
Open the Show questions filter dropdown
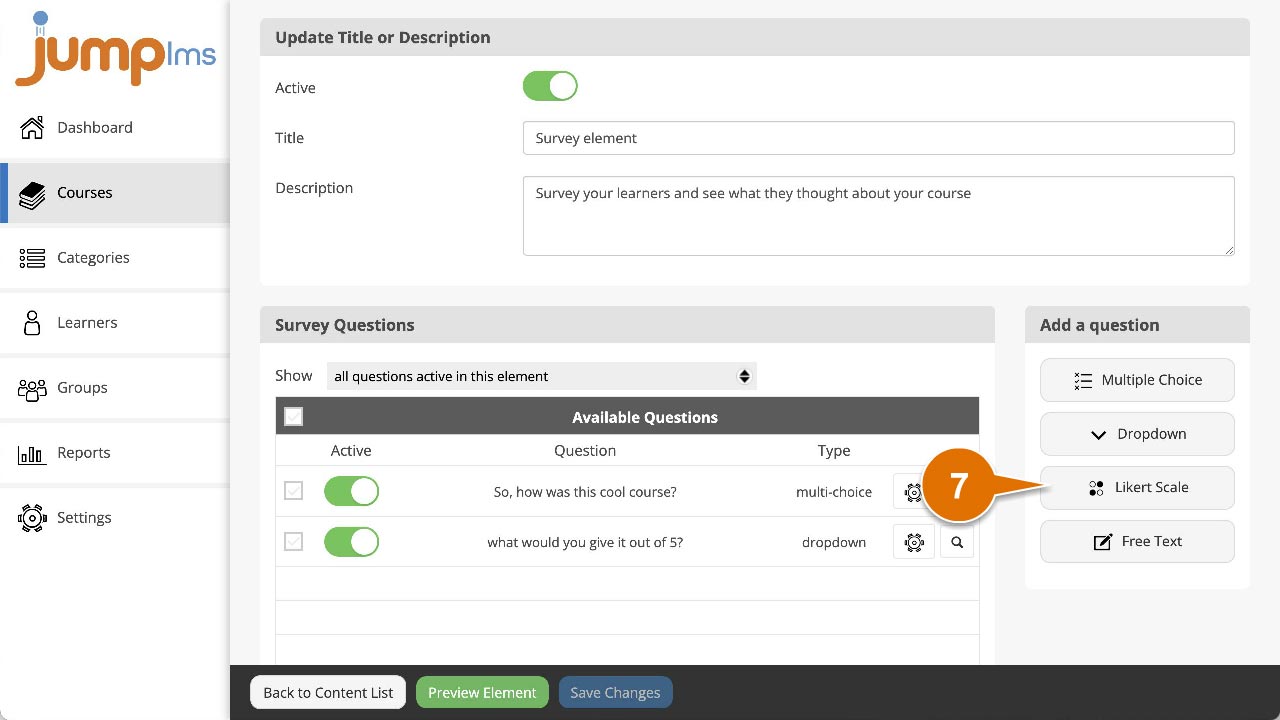541,376
